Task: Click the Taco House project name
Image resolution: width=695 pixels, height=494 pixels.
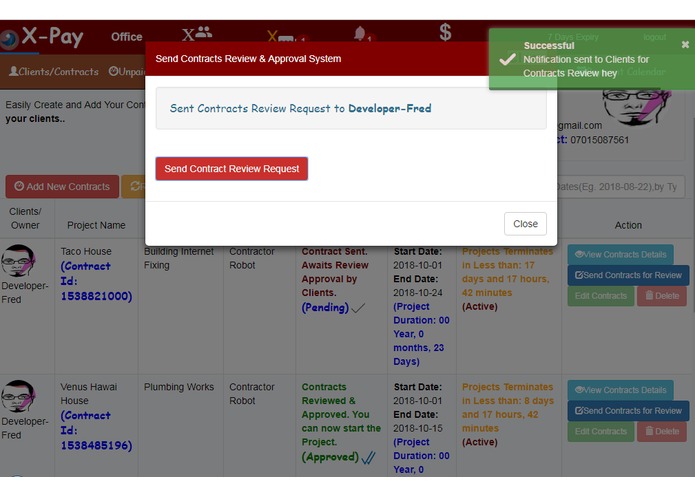Action: 86,251
